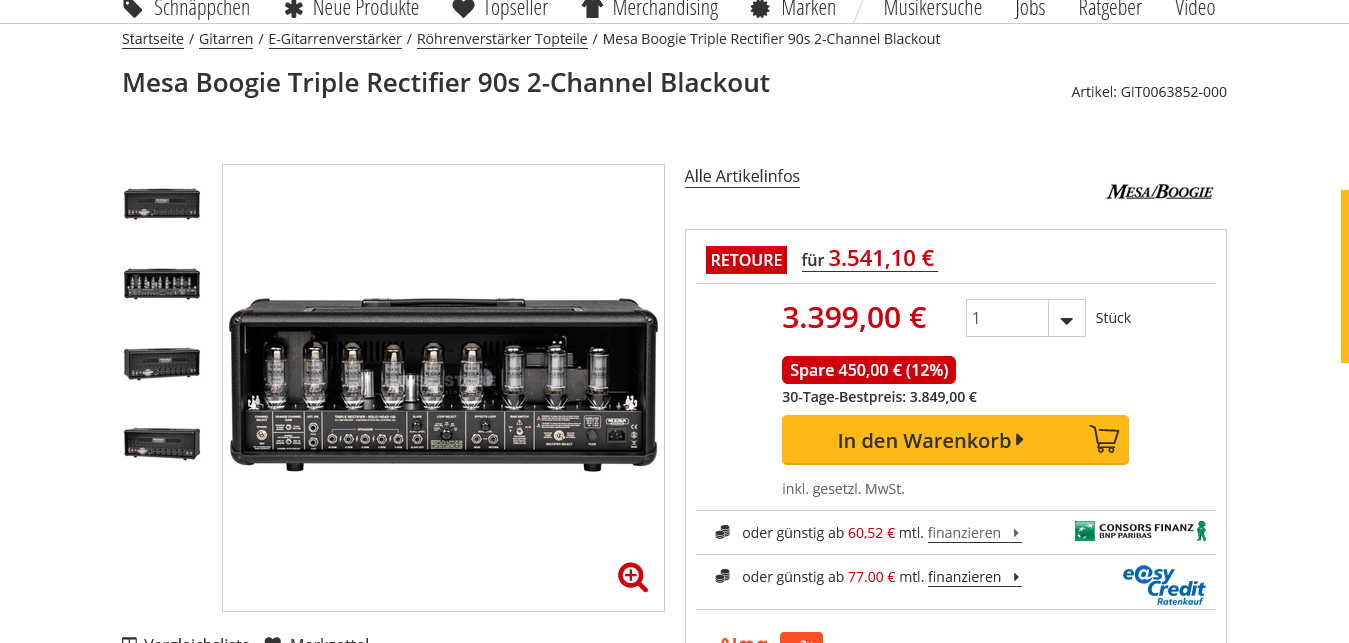Go to Röhrenverstärker Topteile breadcrumb
Screen dimensions: 1349x643
click(502, 39)
